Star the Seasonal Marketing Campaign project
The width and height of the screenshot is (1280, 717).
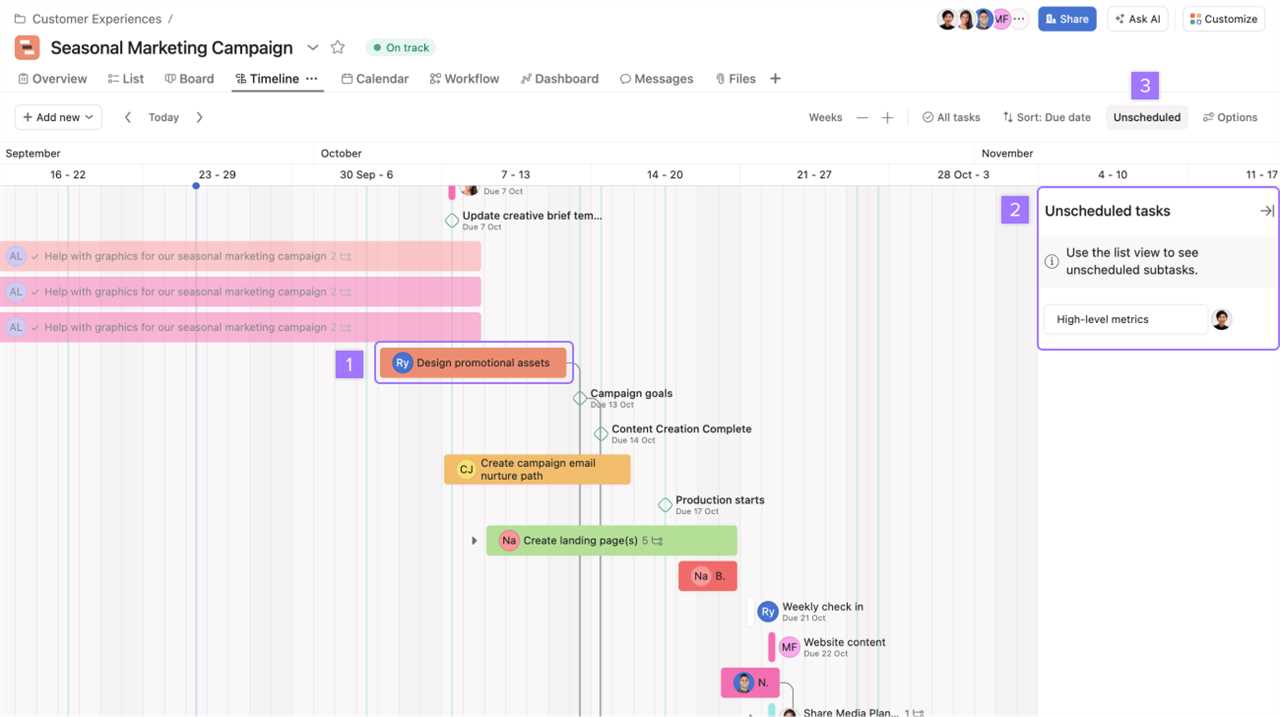coord(337,47)
